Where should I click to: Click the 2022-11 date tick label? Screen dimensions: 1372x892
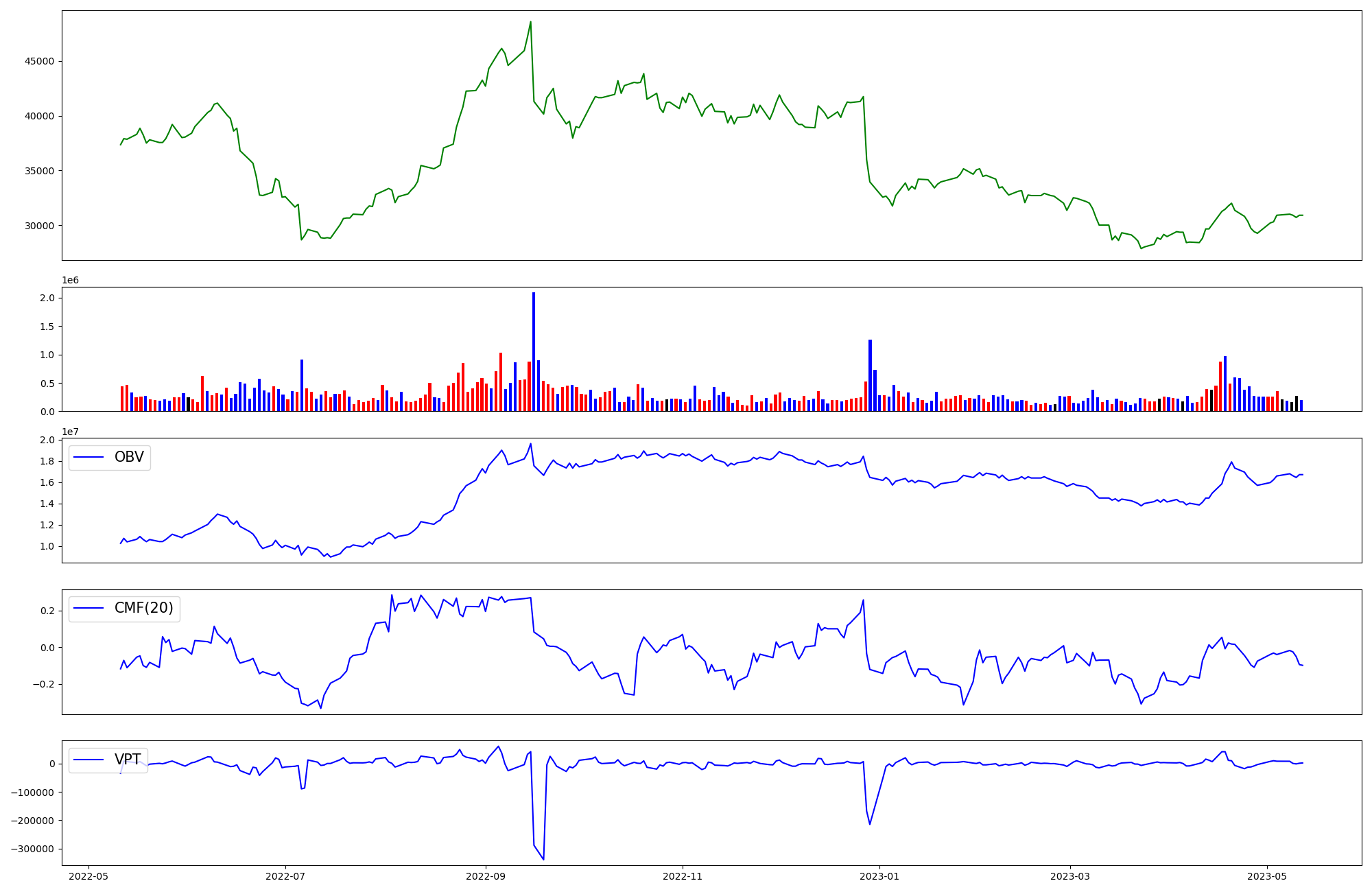[x=683, y=876]
